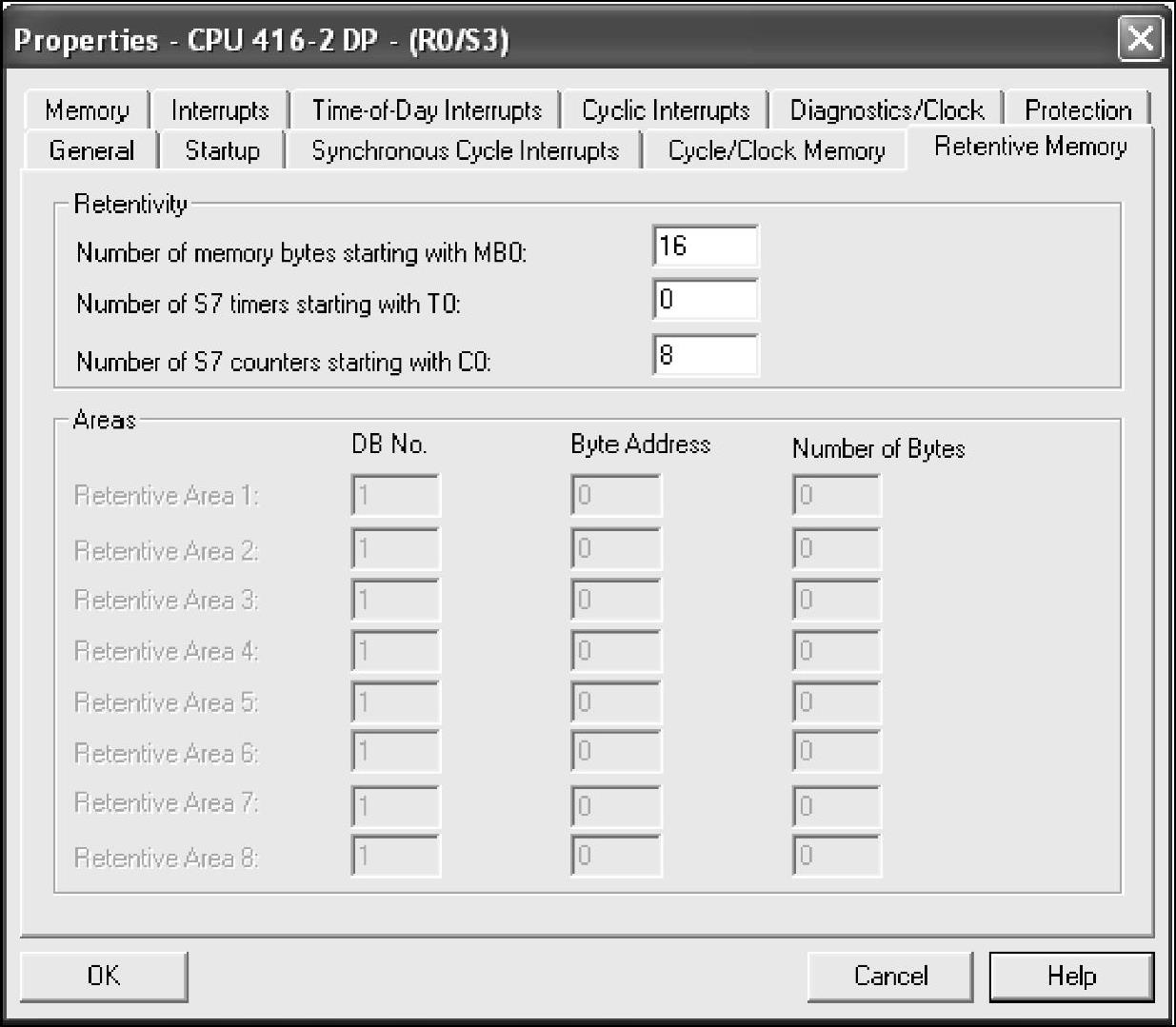The height and width of the screenshot is (1027, 1176).
Task: Click the 'Retentive Area 1:' label
Action: 167,496
